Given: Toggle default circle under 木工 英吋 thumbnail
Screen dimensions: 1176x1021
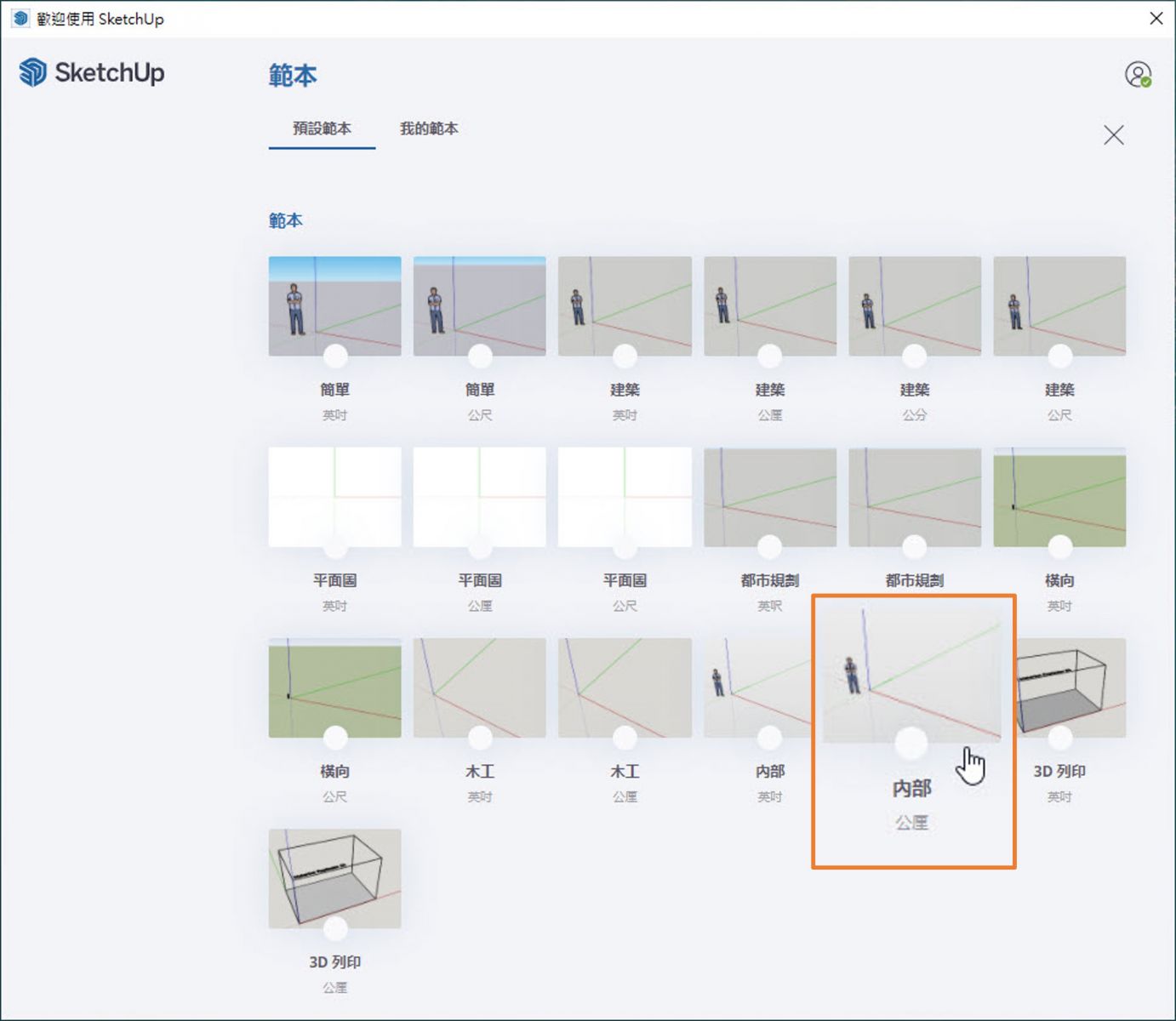Looking at the screenshot, I should click(x=480, y=737).
